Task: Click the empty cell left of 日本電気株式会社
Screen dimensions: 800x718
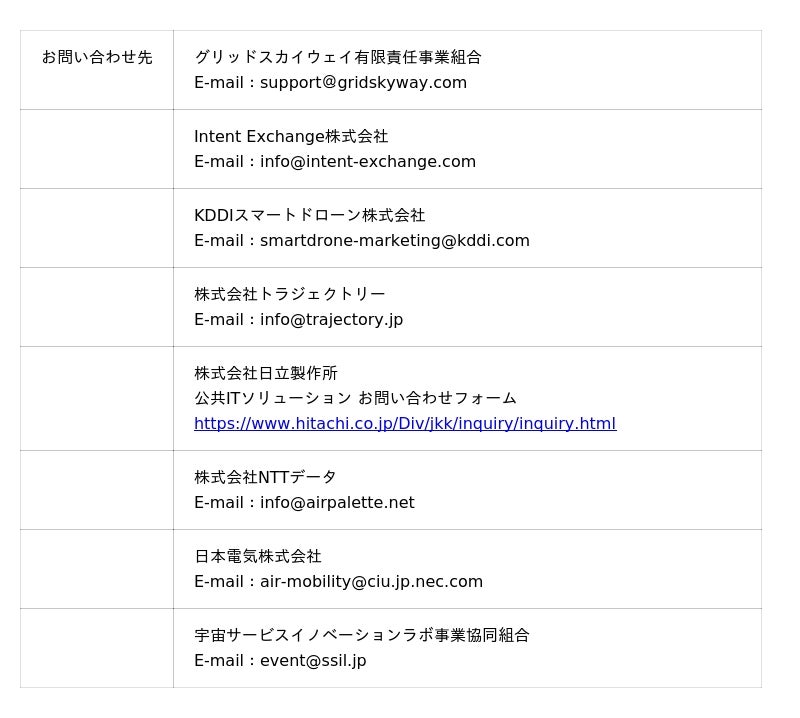Action: (97, 569)
